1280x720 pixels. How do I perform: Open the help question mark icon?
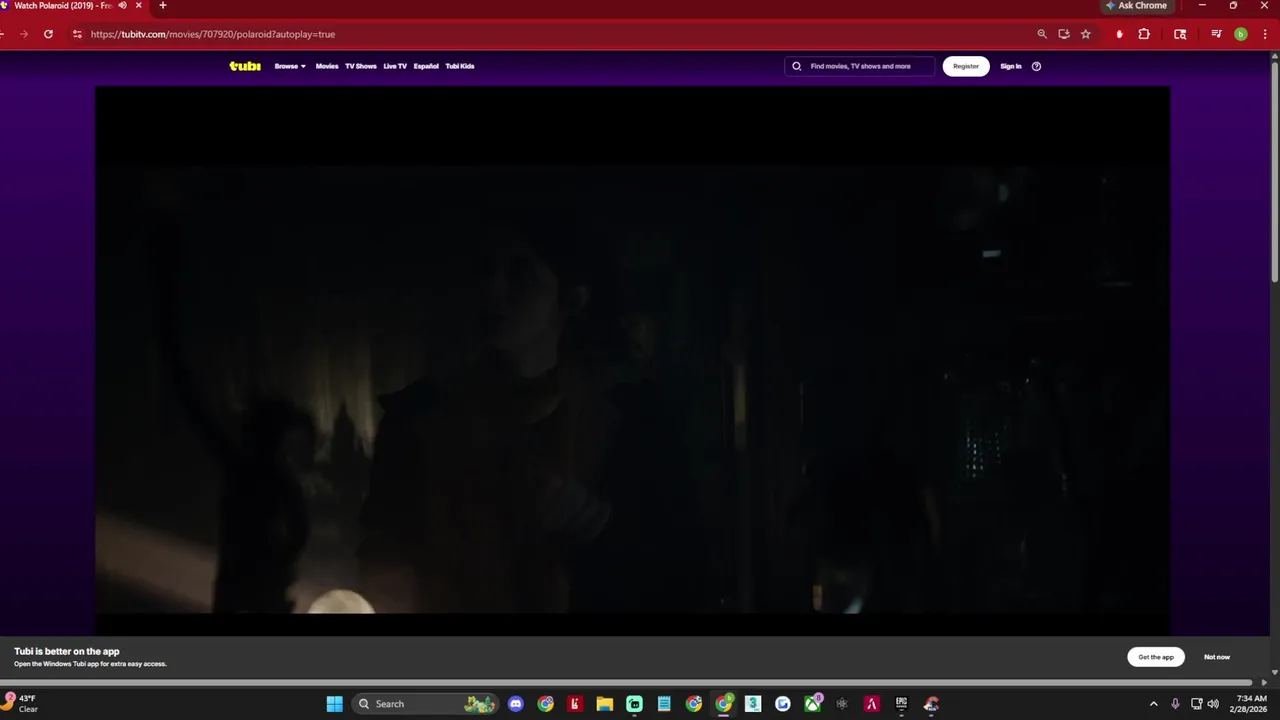point(1036,66)
